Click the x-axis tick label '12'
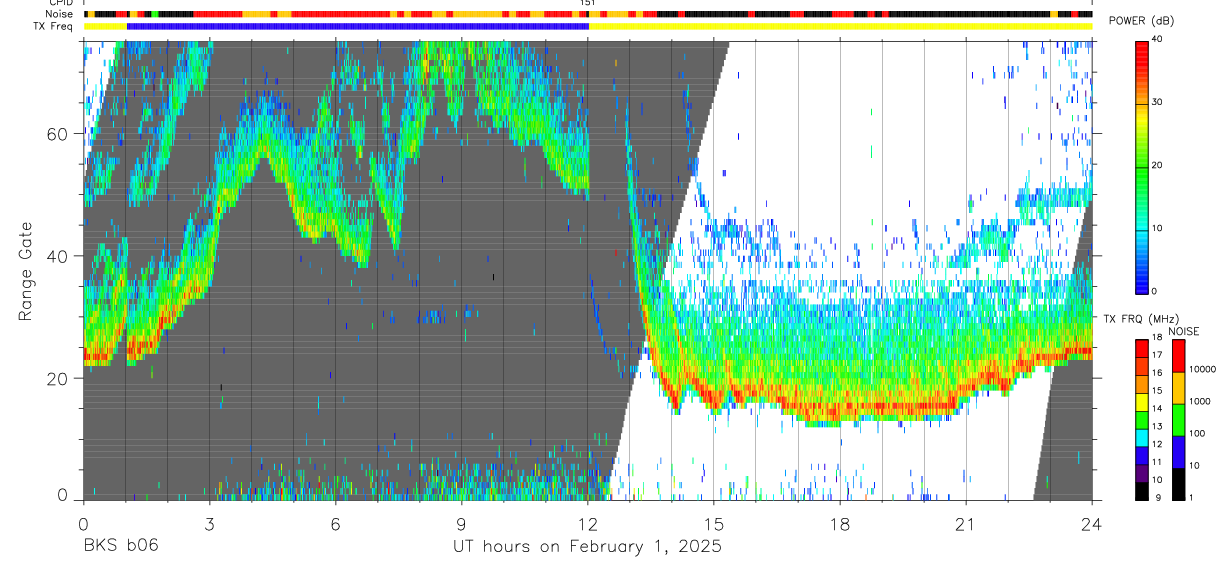This screenshot has width=1228, height=567. tap(588, 523)
